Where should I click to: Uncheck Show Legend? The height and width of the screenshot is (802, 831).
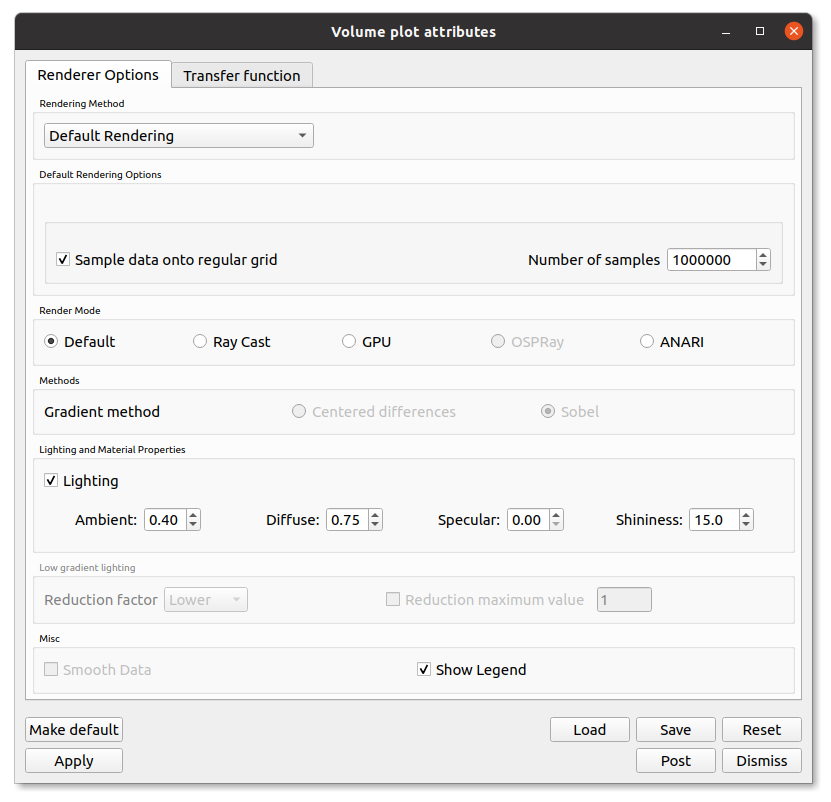(x=424, y=669)
